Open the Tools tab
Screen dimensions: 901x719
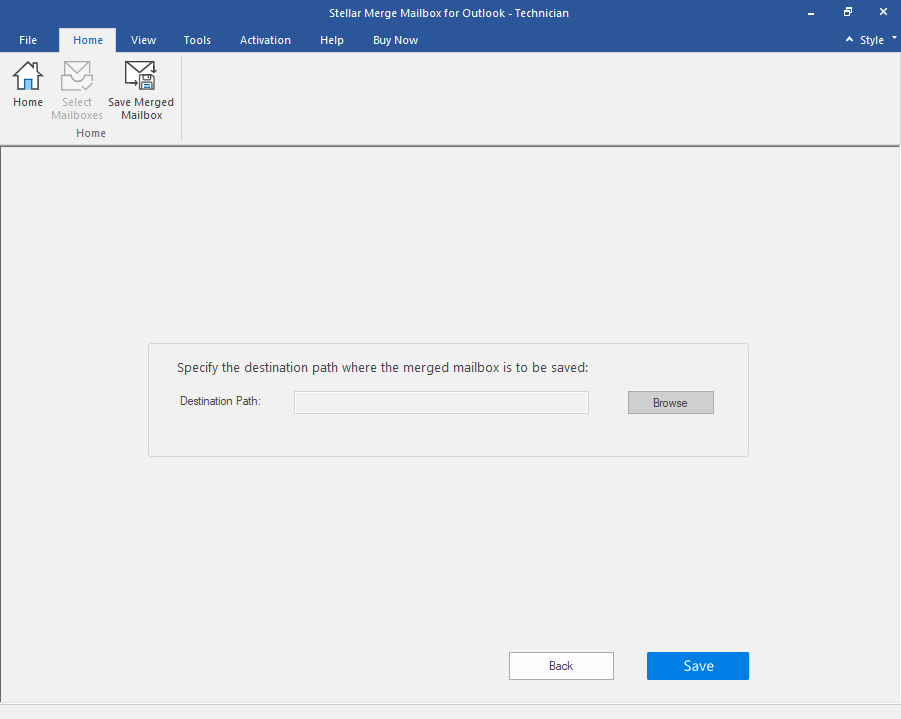(x=197, y=40)
